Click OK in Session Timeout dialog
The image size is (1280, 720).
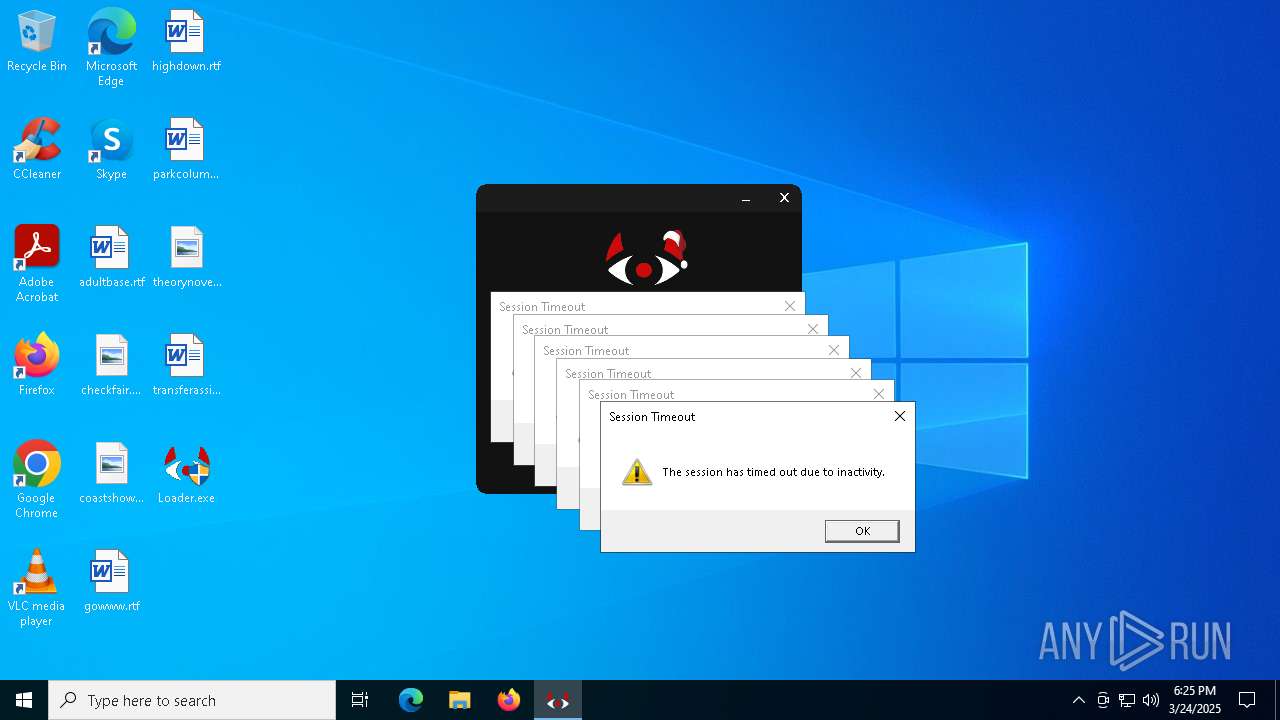tap(862, 531)
